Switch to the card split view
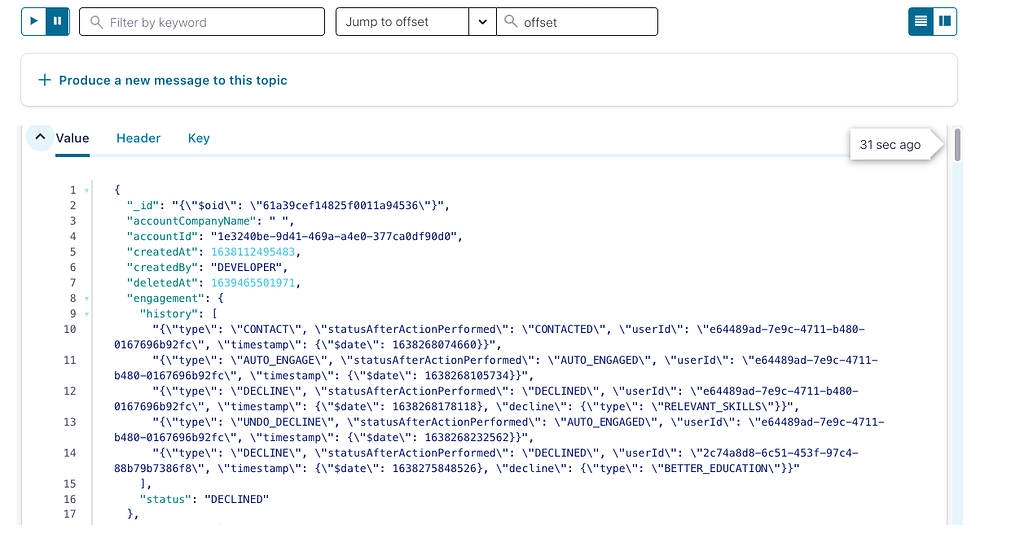The width and height of the screenshot is (1024, 538). (945, 21)
